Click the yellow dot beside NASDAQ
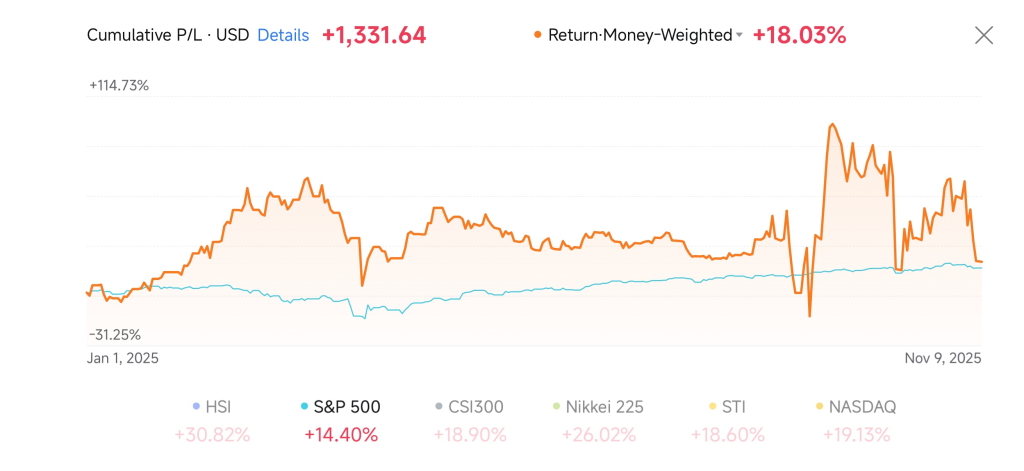 pyautogui.click(x=820, y=407)
